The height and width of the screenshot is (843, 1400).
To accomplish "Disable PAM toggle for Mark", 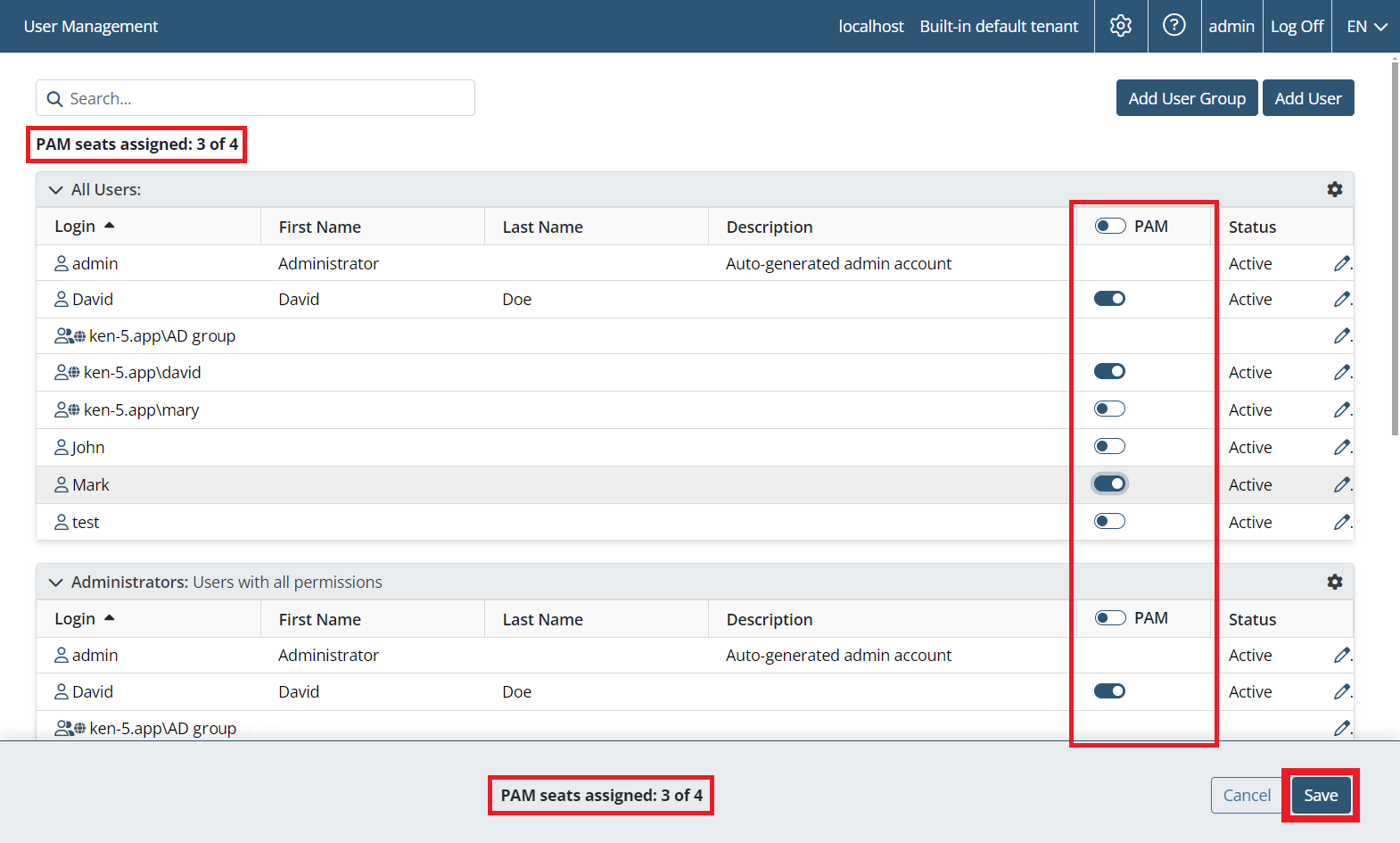I will (1109, 483).
